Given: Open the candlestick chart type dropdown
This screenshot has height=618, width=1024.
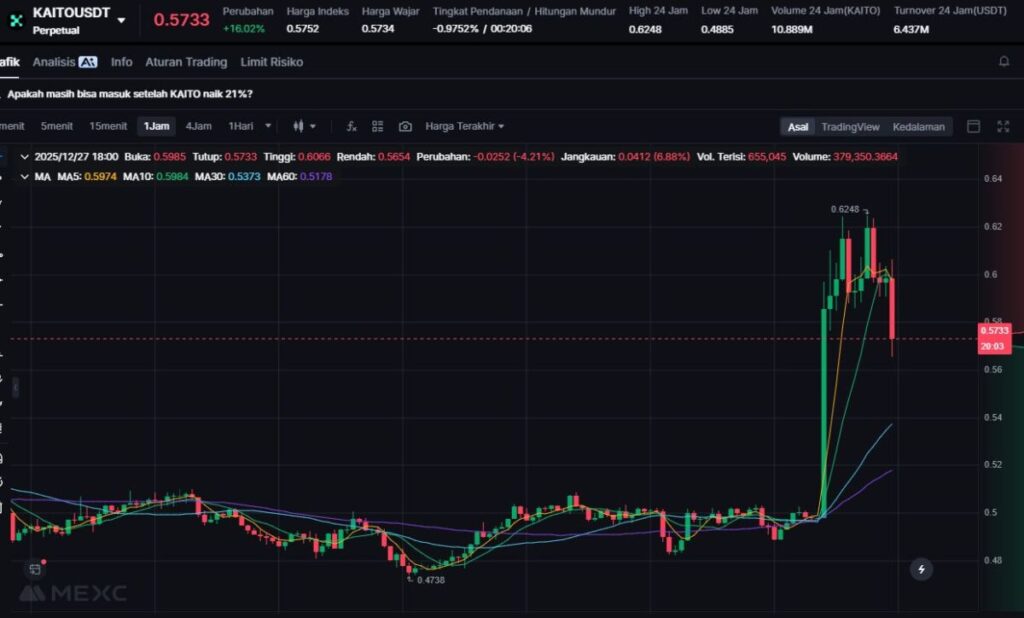Looking at the screenshot, I should click(304, 126).
